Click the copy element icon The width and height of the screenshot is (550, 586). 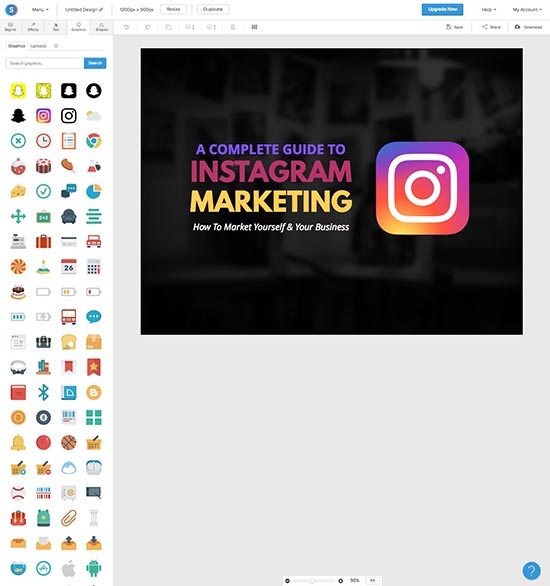coord(169,27)
